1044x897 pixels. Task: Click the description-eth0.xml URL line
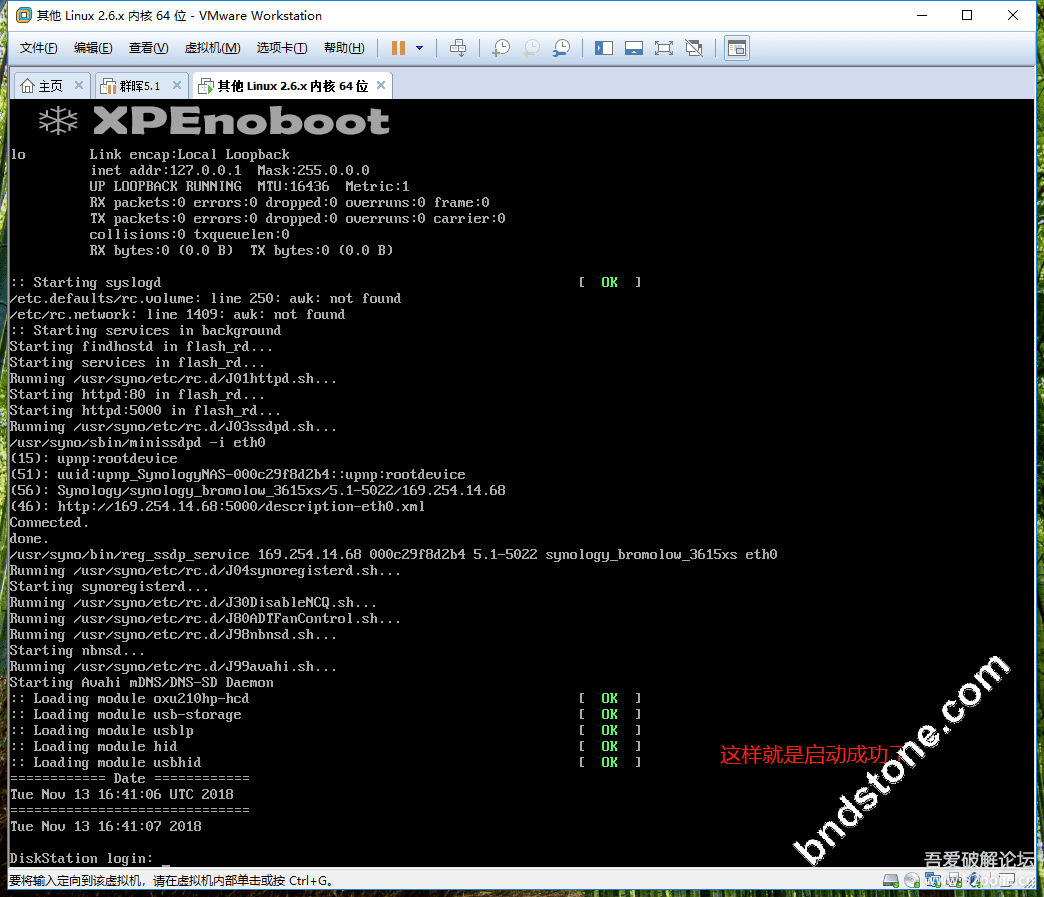point(217,507)
